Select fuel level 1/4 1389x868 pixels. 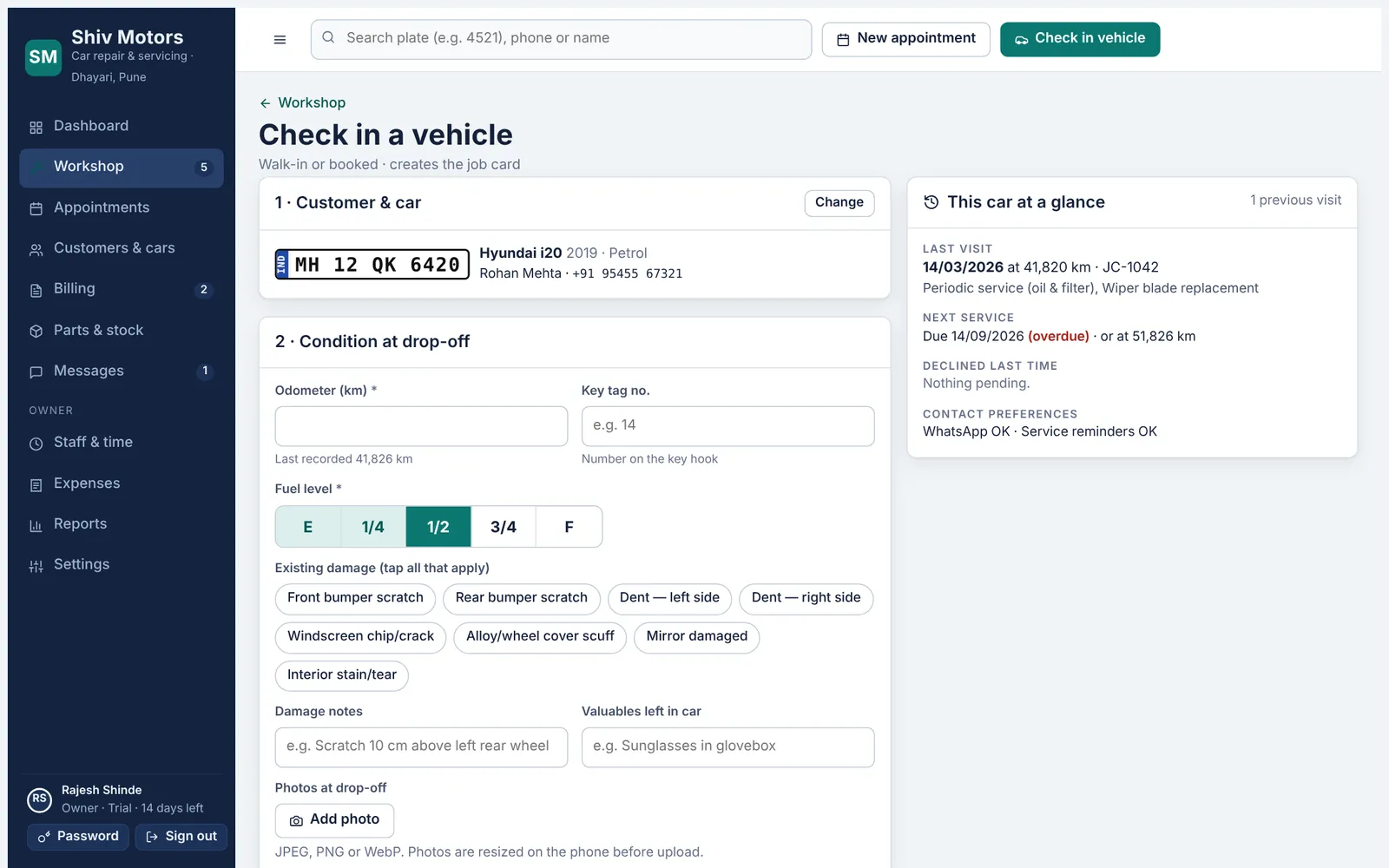click(x=373, y=527)
